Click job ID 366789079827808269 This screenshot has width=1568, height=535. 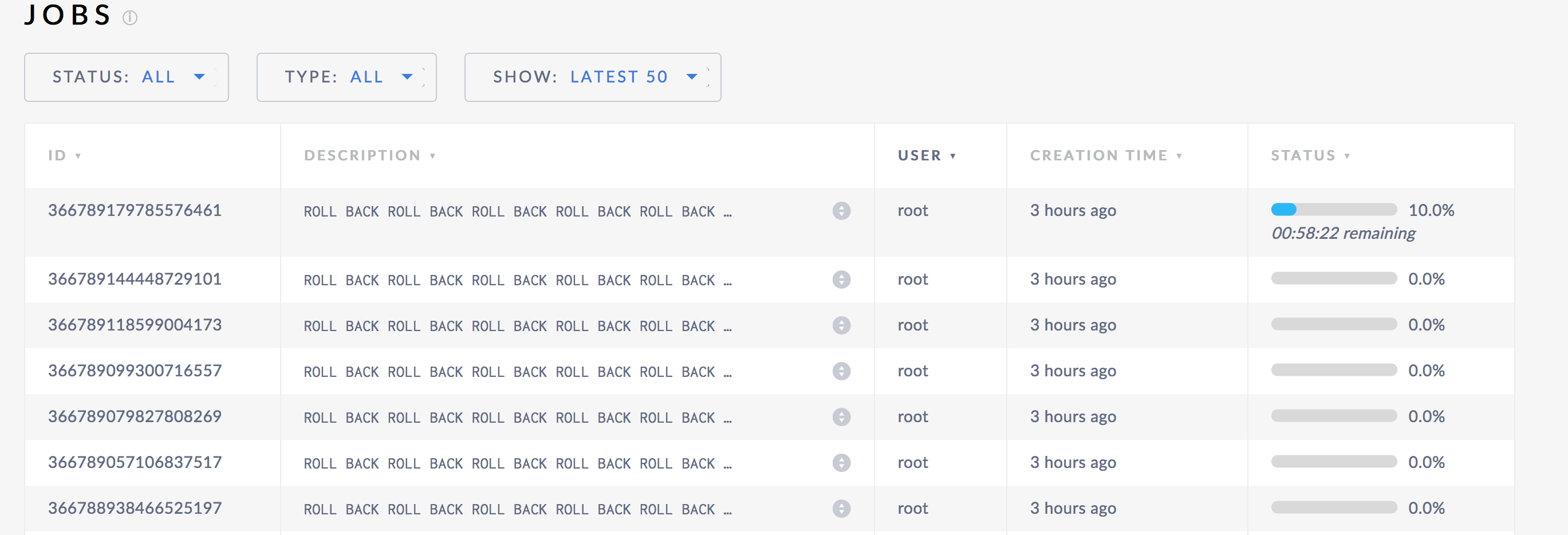click(135, 417)
